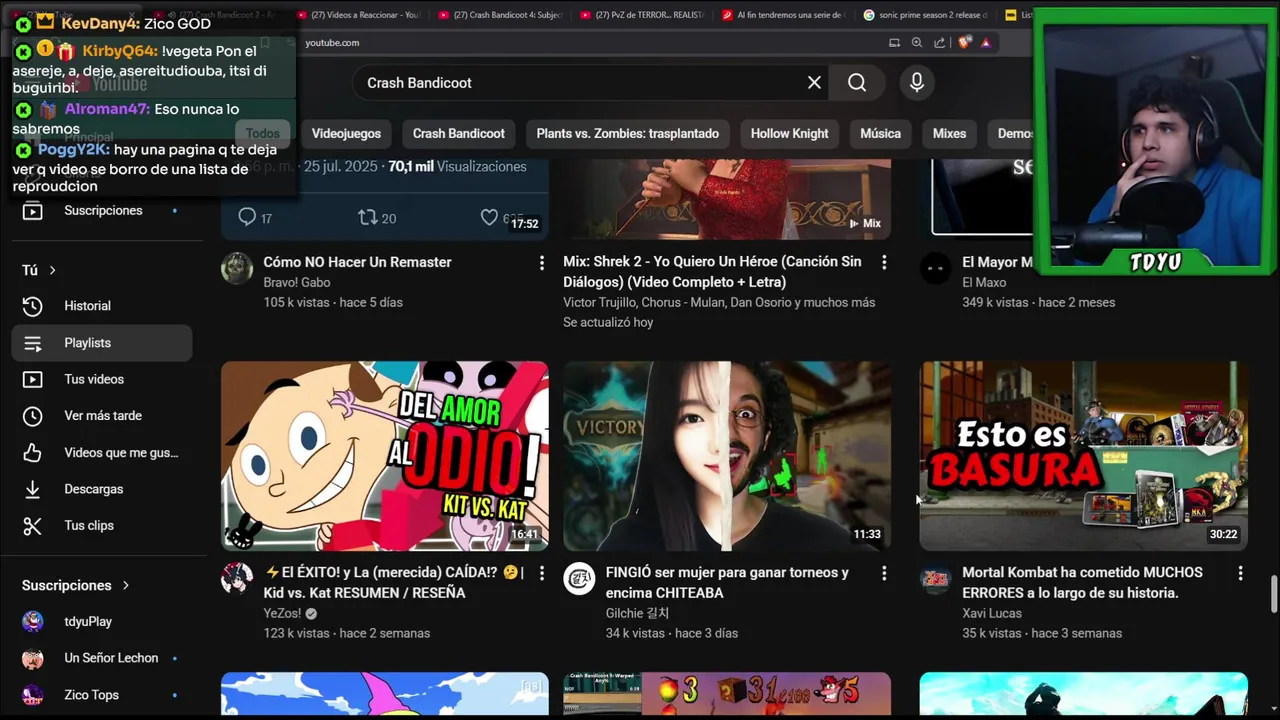Click the share page icon in address bar

click(x=940, y=43)
